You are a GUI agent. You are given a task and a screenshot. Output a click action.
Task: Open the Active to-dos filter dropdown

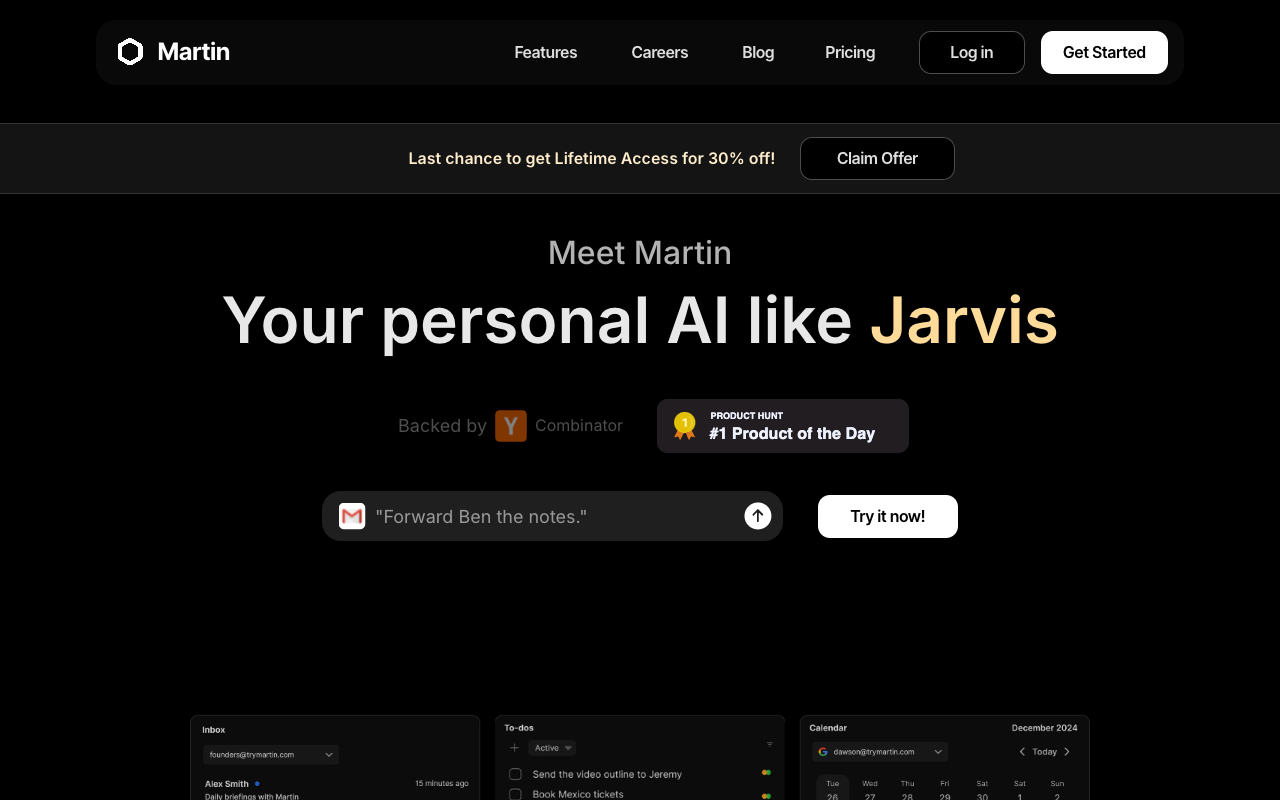tap(552, 747)
